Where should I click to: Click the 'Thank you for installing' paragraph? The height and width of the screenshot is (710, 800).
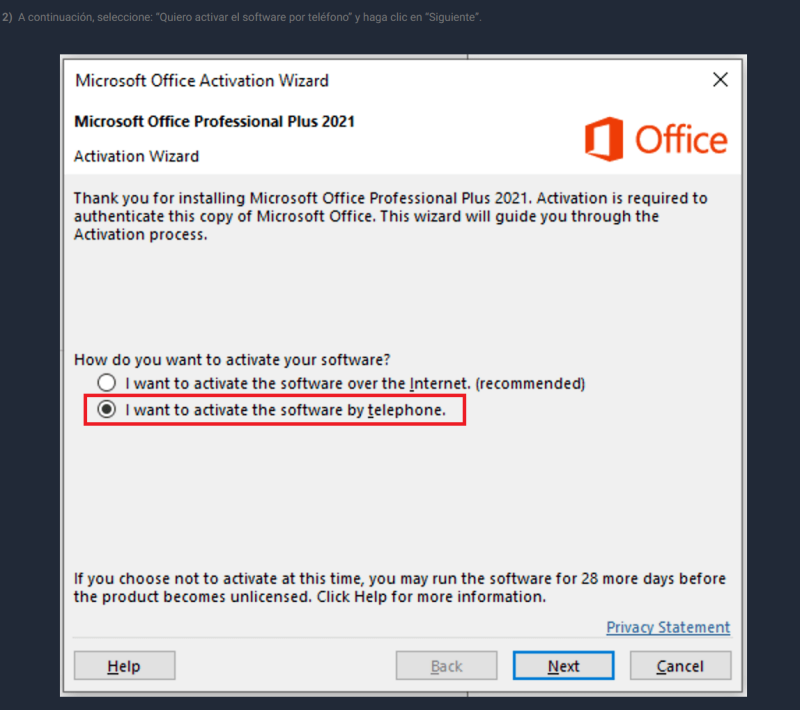(x=391, y=216)
